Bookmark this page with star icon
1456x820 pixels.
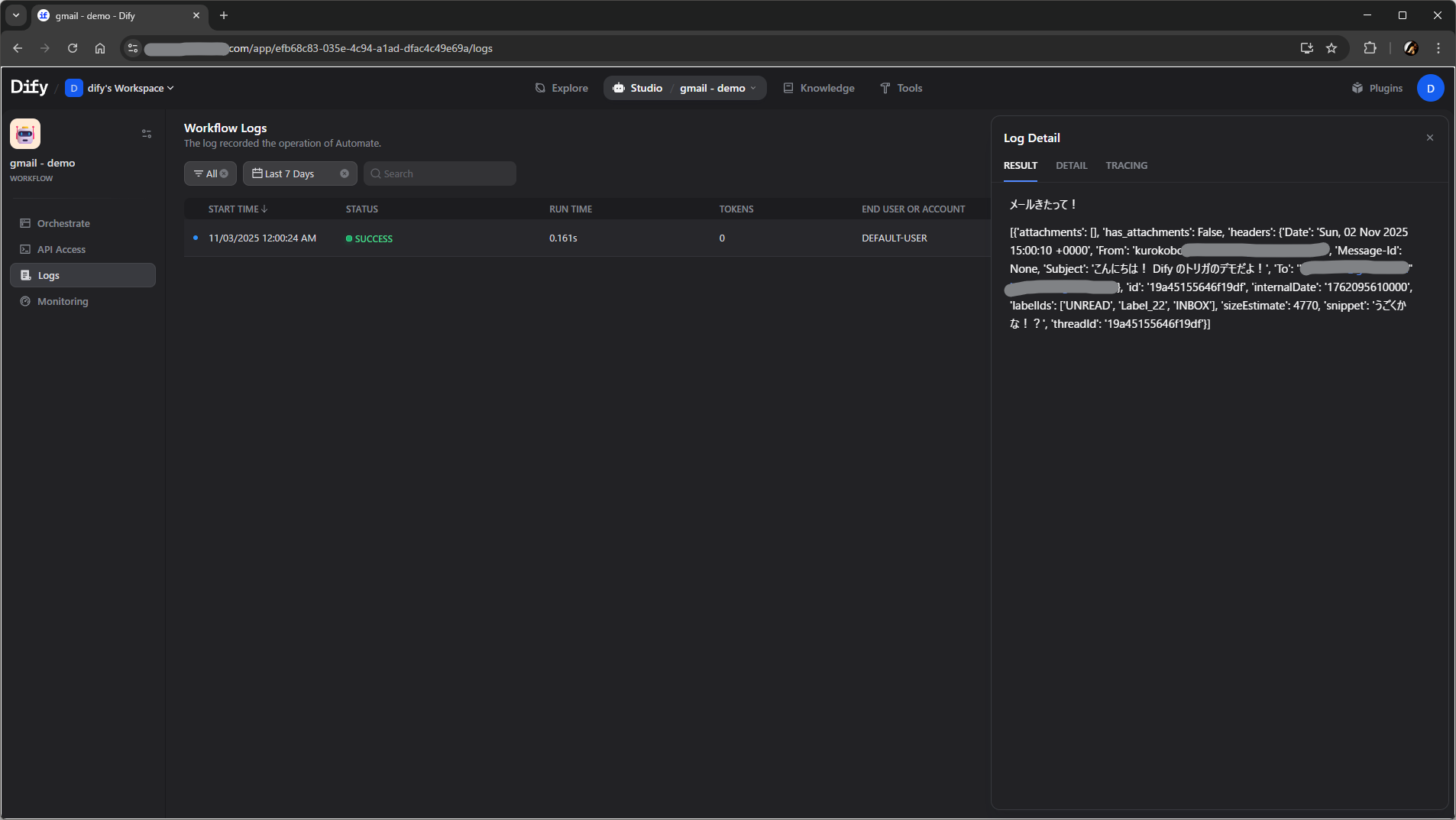pyautogui.click(x=1331, y=48)
